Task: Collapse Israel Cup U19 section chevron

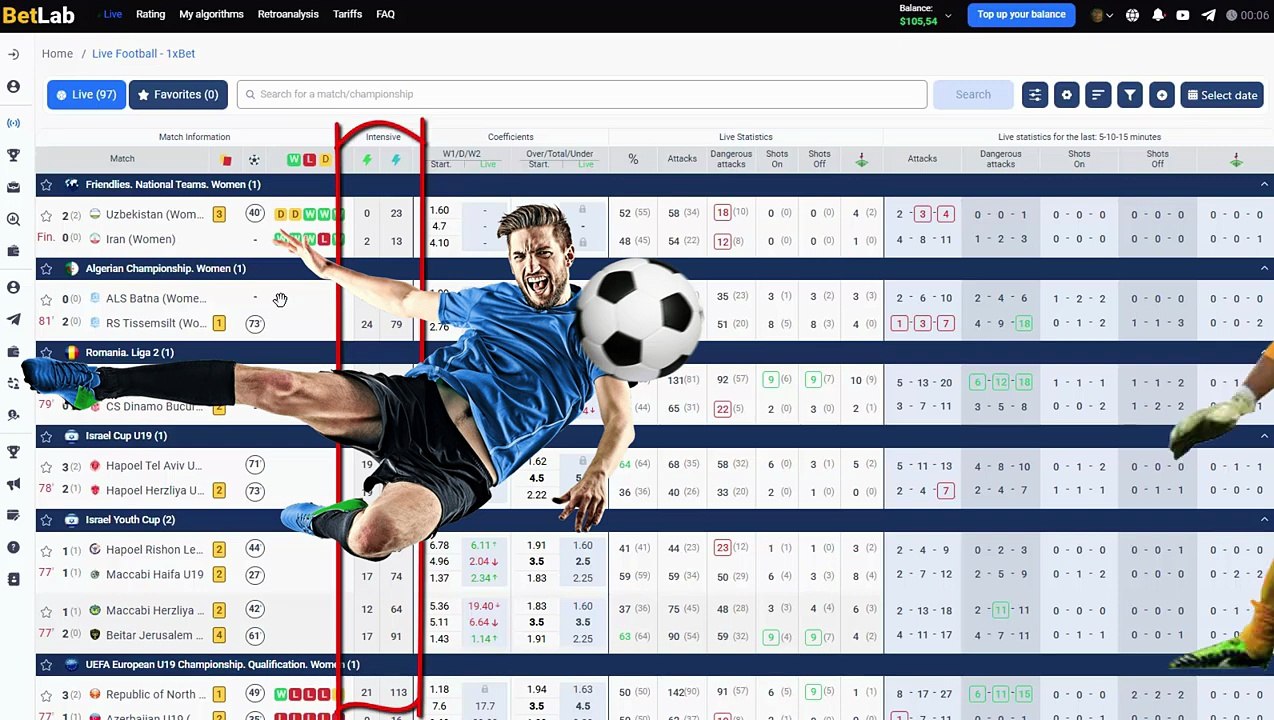Action: pyautogui.click(x=1264, y=436)
